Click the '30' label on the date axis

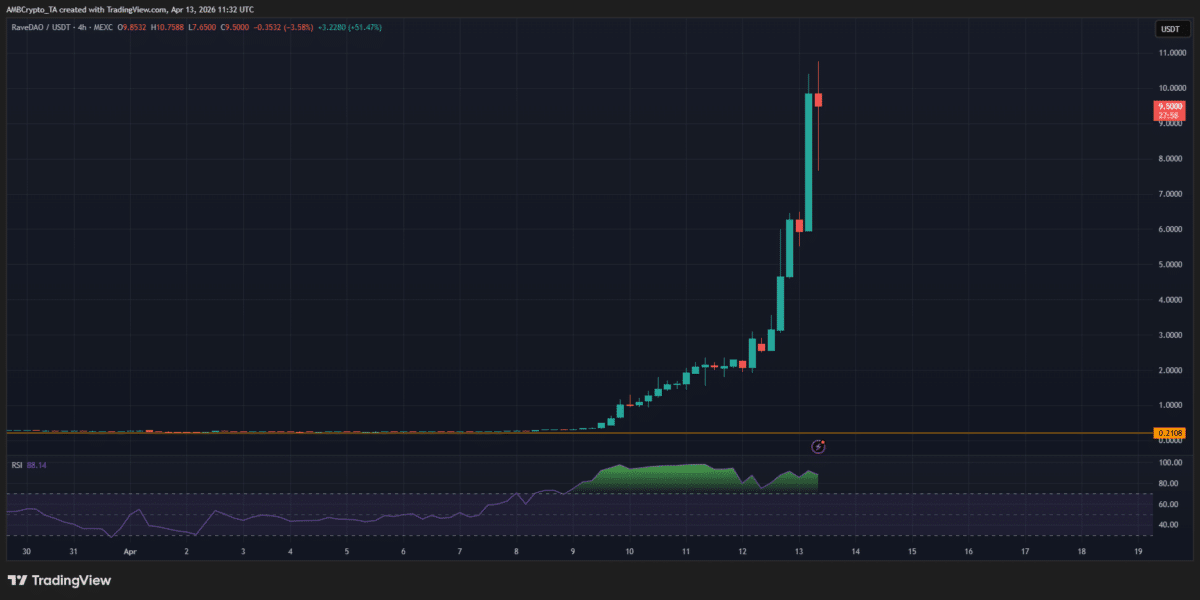coord(27,551)
